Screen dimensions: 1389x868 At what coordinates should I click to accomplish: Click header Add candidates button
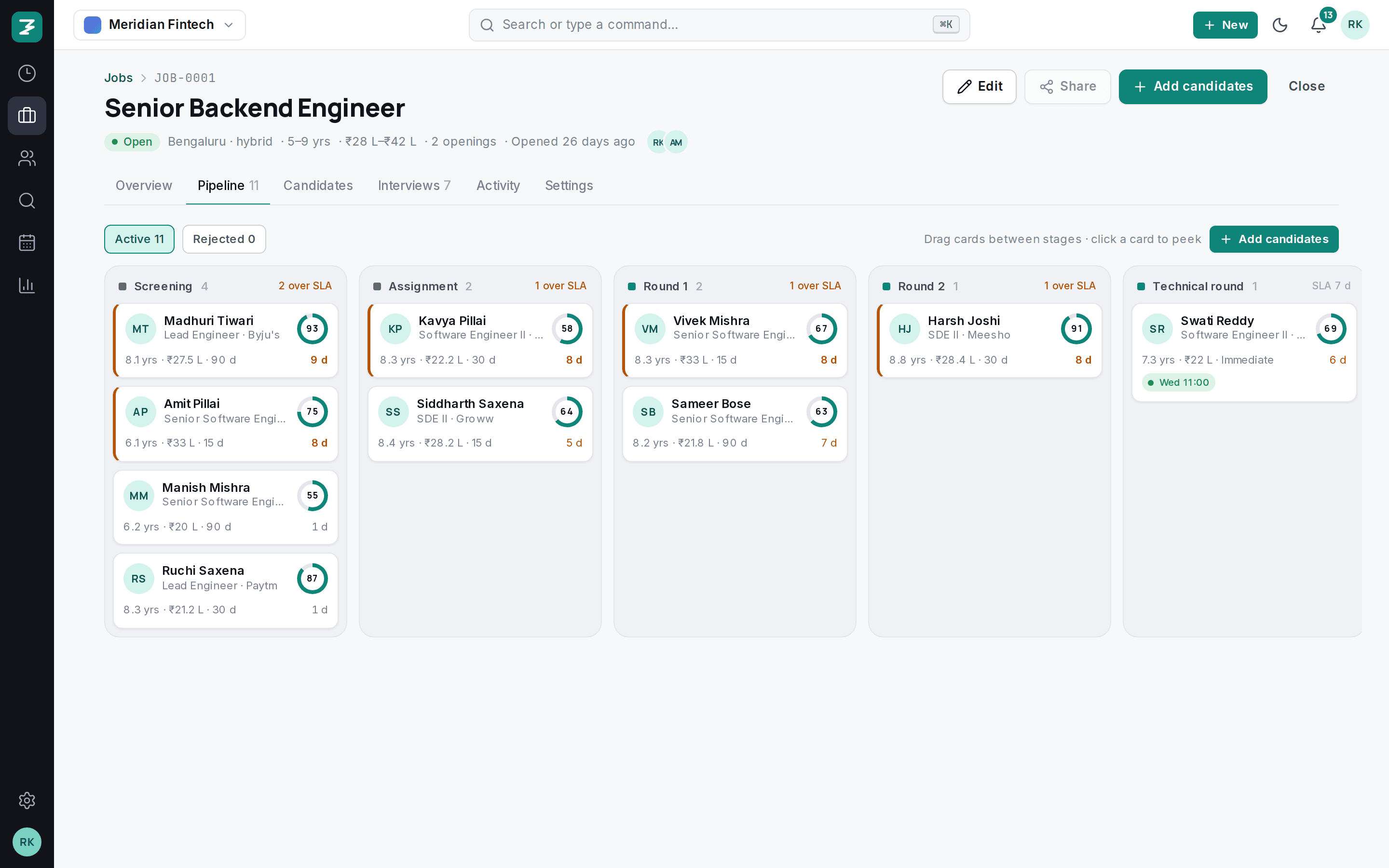click(x=1193, y=87)
